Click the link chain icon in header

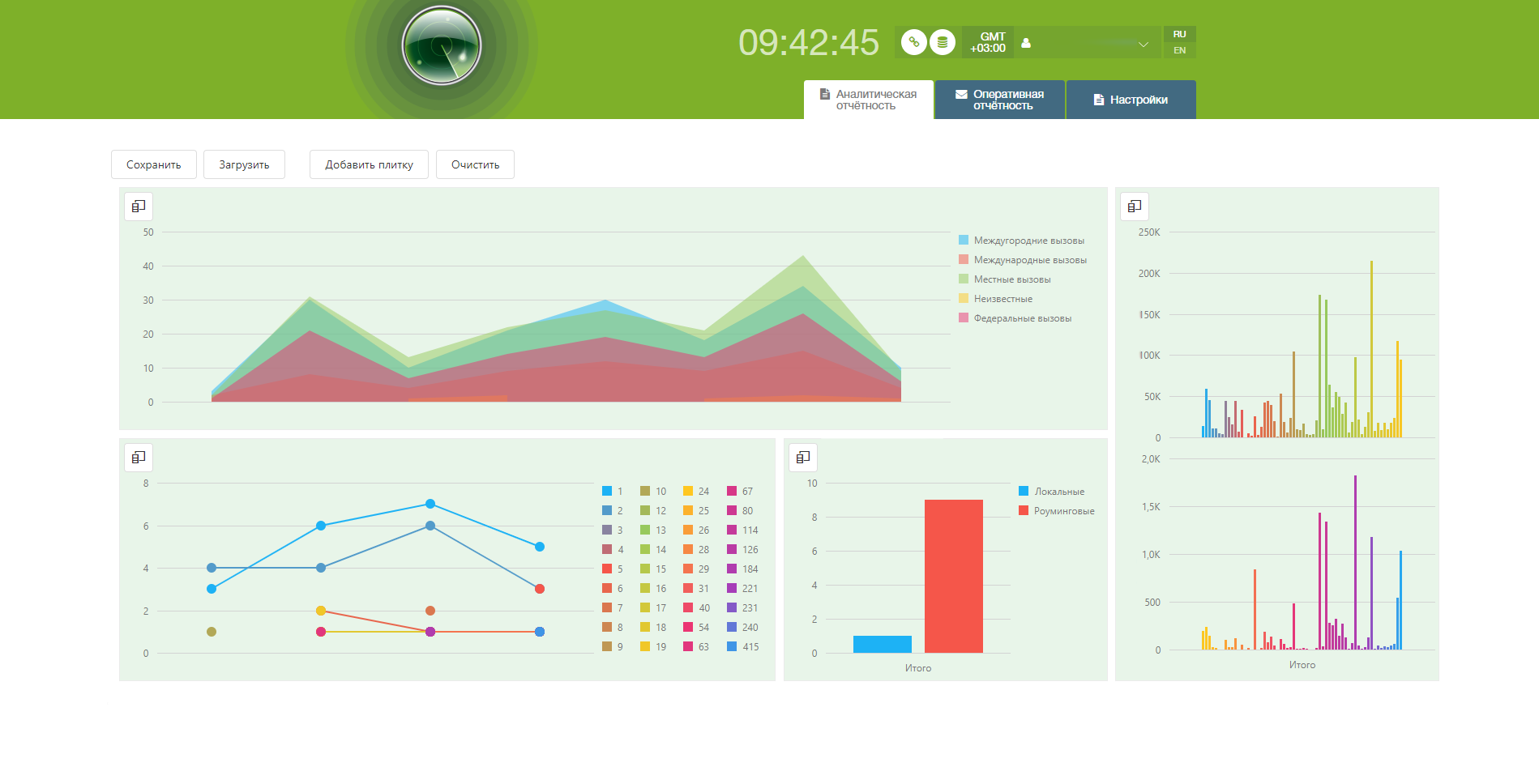point(914,42)
